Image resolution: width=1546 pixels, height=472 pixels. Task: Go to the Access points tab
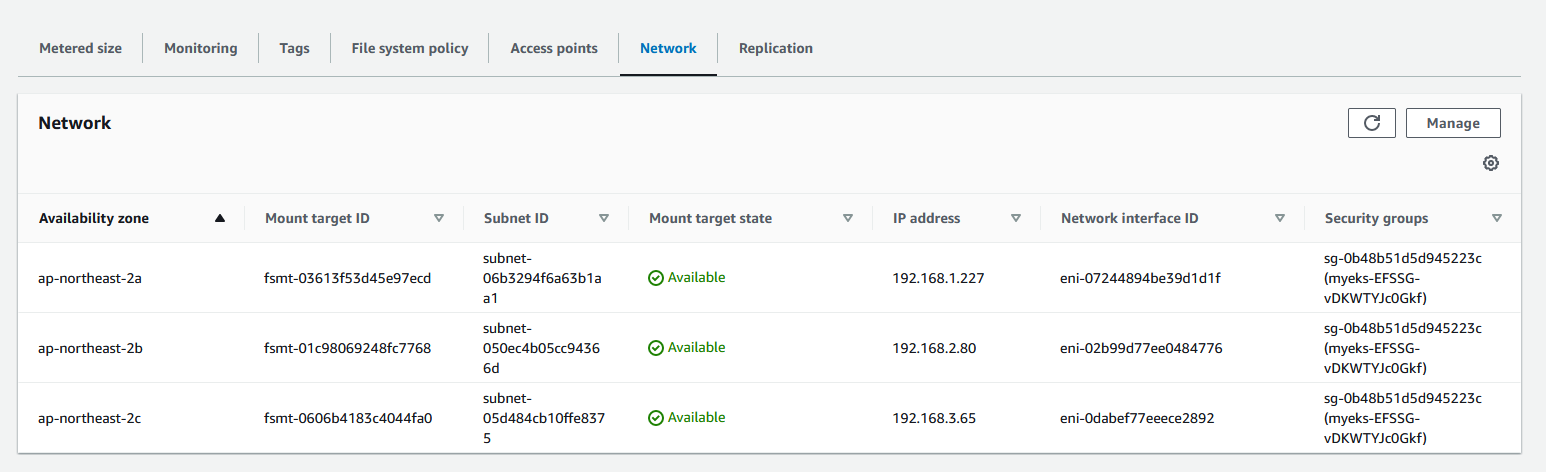[553, 48]
